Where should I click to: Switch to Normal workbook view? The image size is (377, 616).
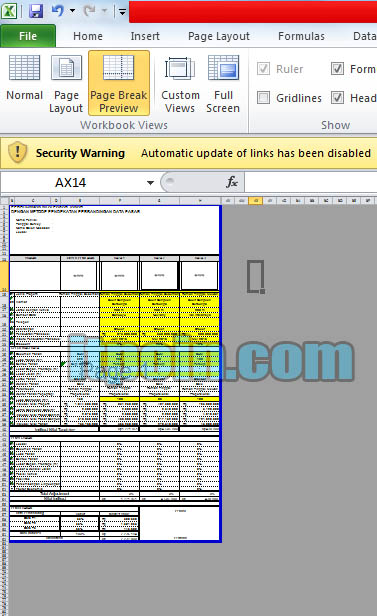pos(24,83)
